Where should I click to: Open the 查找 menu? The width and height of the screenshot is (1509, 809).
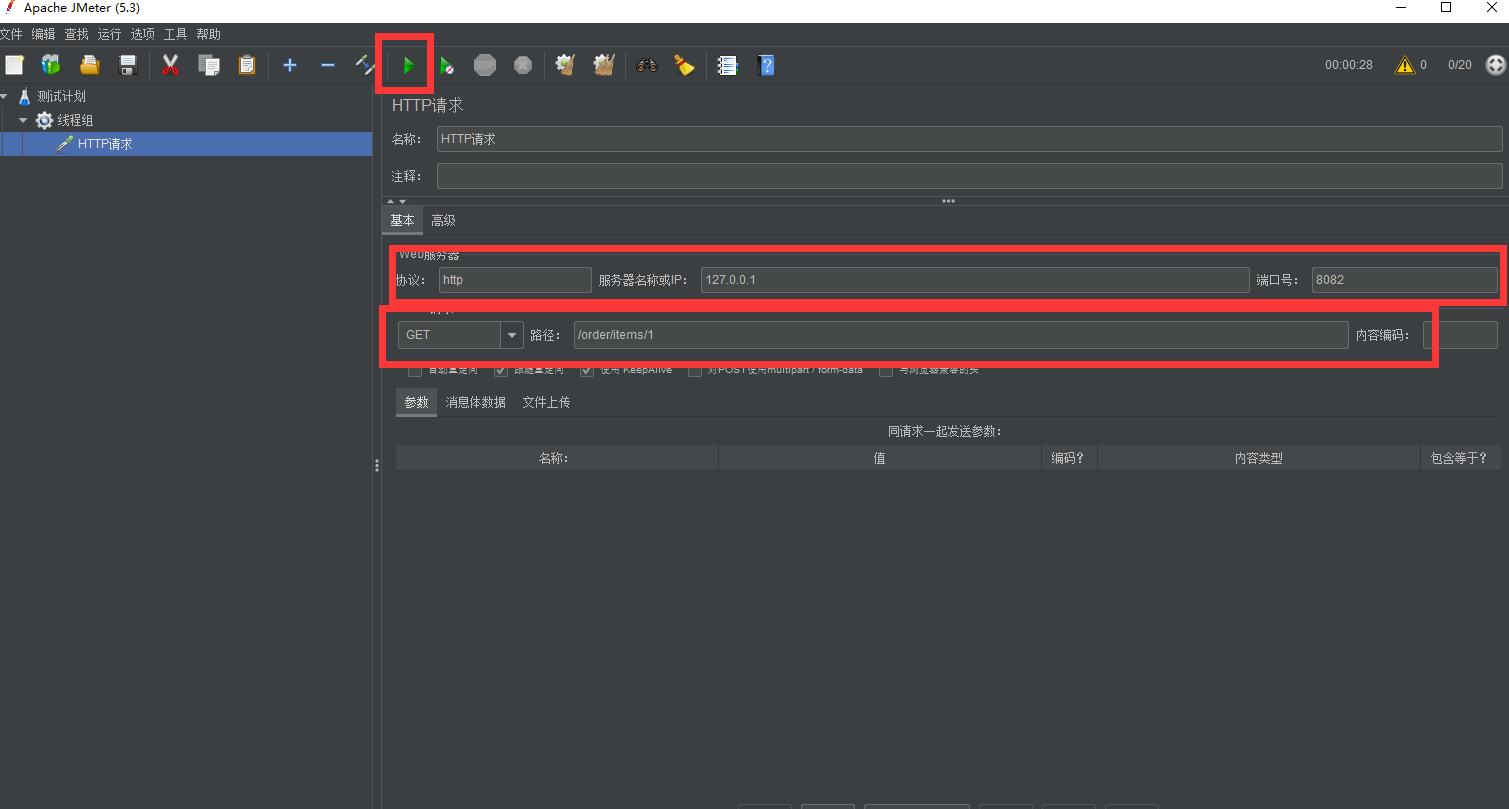(77, 34)
